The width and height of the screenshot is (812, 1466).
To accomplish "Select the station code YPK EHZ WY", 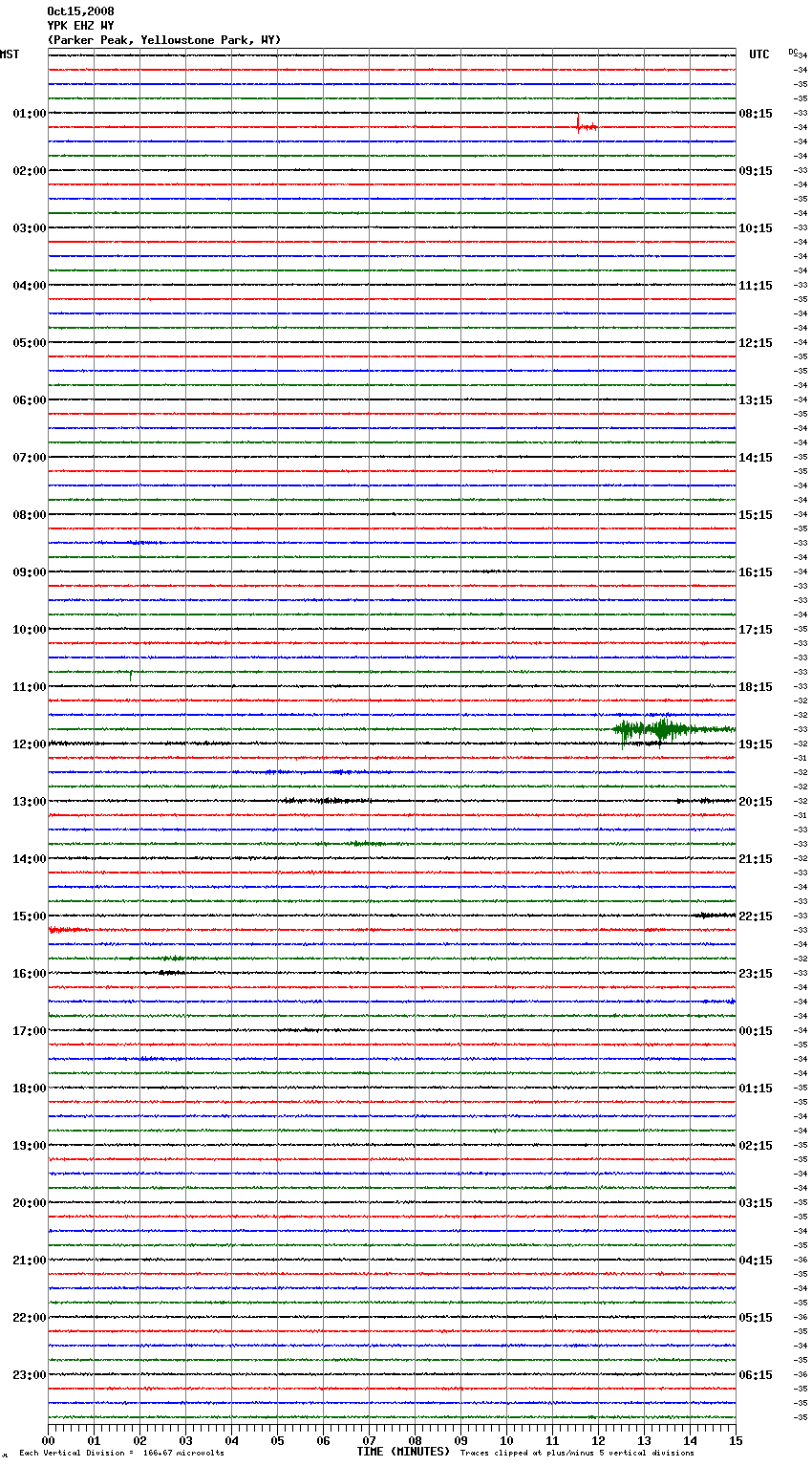I will coord(80,26).
